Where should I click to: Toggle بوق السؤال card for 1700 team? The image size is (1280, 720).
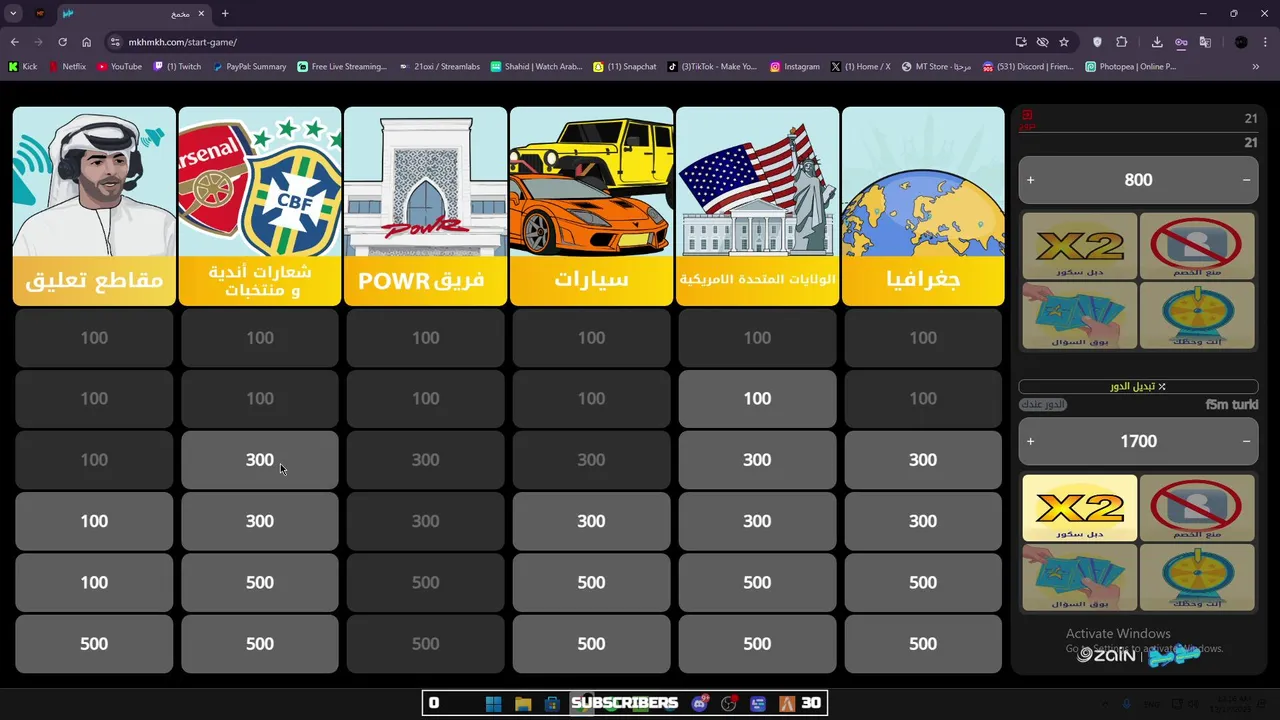click(x=1079, y=577)
